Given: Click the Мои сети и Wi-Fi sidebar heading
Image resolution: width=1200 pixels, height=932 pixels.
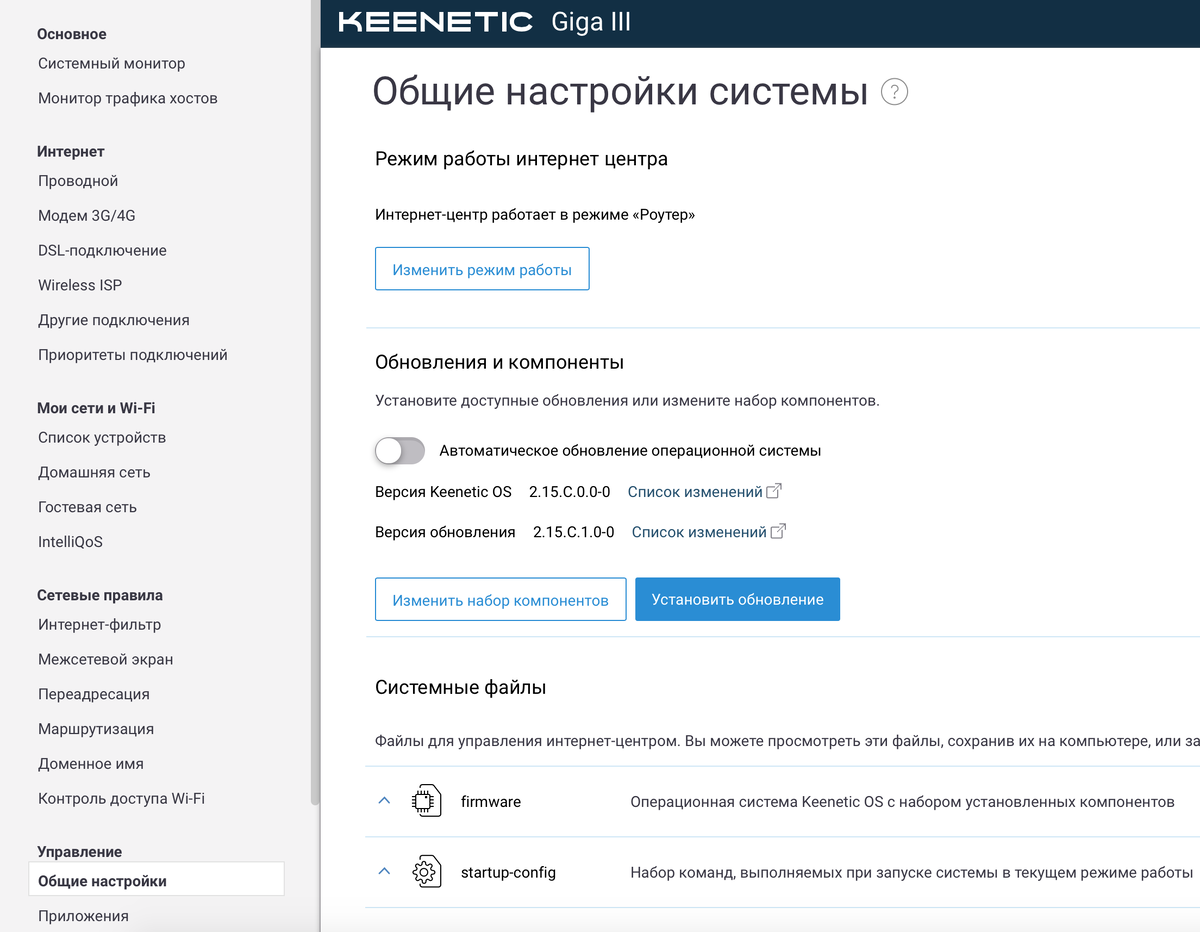Looking at the screenshot, I should 96,408.
